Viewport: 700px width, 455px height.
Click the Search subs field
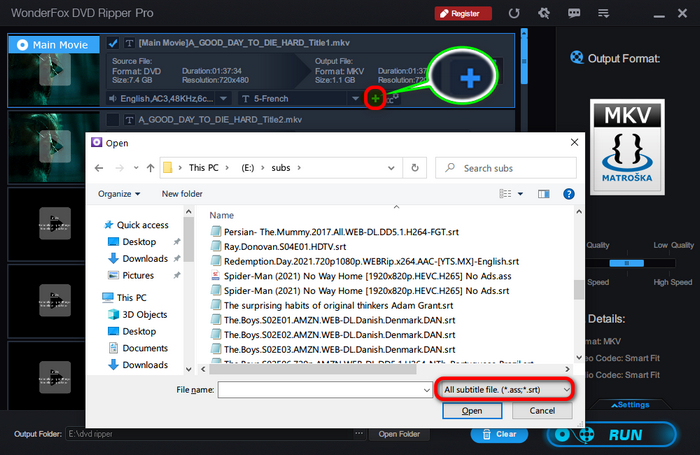(506, 168)
